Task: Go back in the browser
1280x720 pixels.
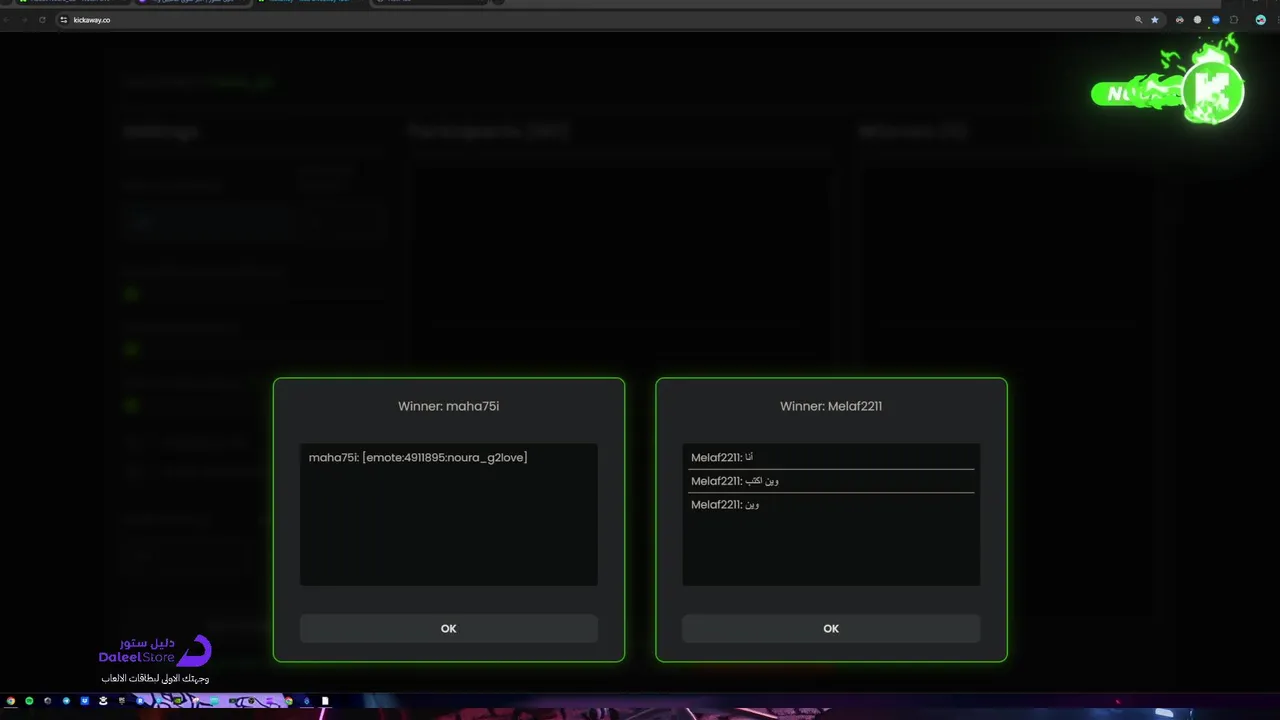Action: (x=7, y=20)
